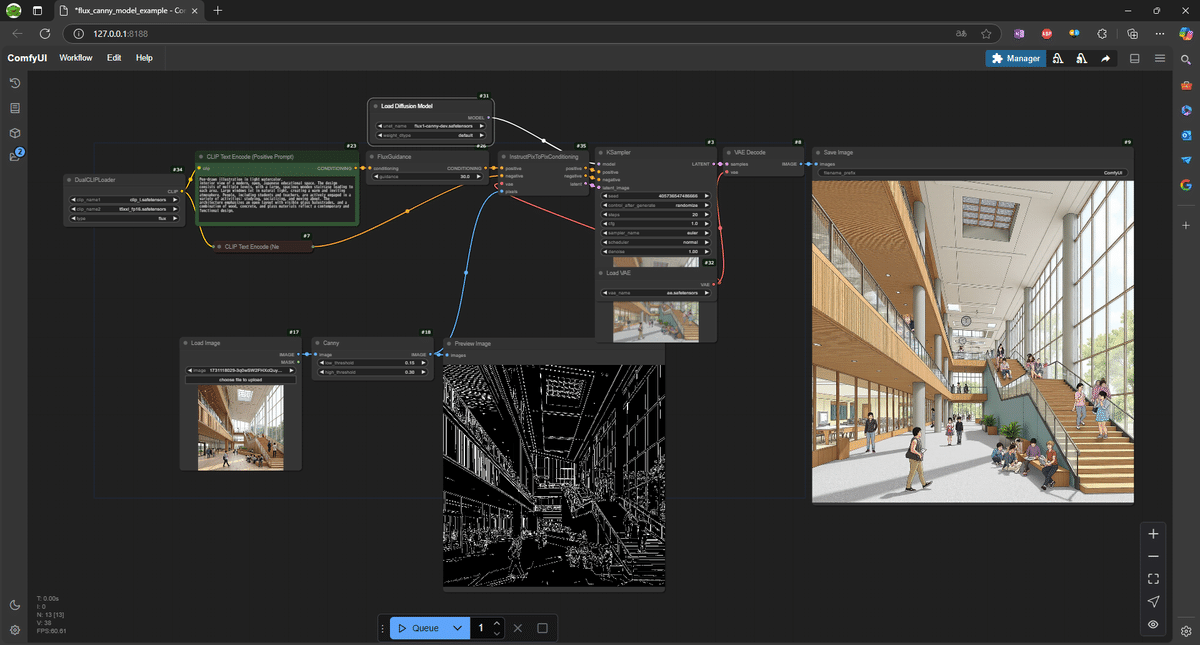Viewport: 1200px width, 645px height.
Task: Open the weight_dtype dropdown in Load Diffusion Model
Action: coord(430,133)
